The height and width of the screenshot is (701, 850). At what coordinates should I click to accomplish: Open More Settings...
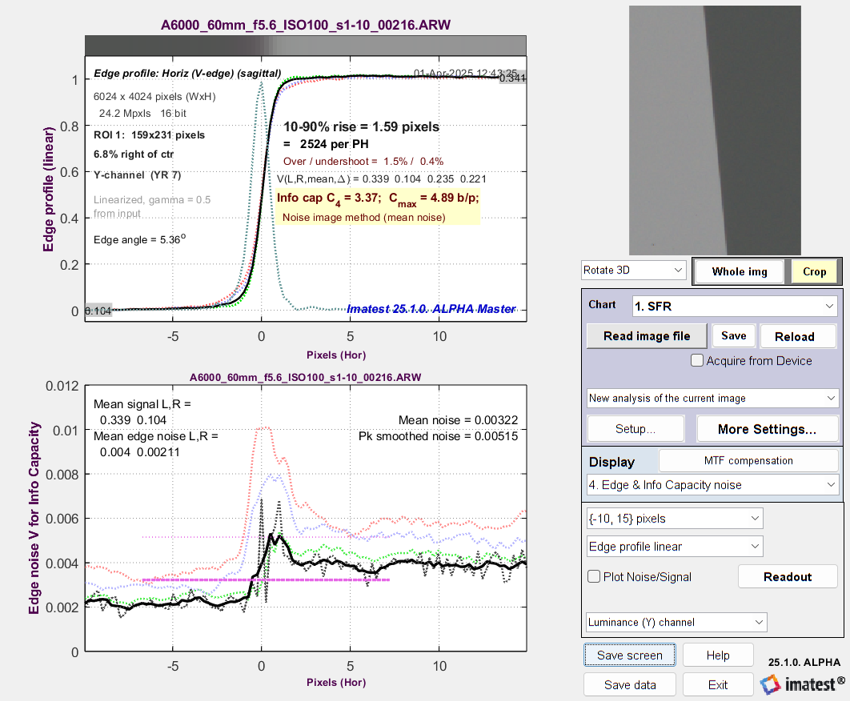767,429
